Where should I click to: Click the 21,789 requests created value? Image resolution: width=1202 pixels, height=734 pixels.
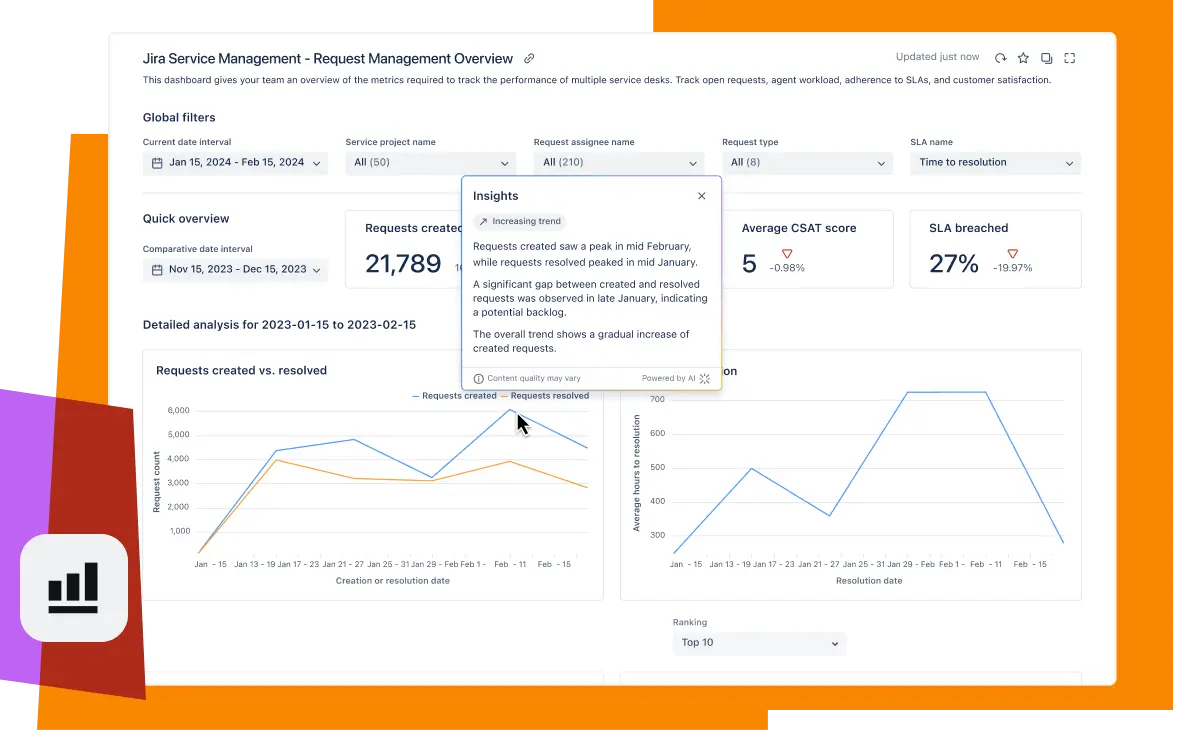coord(403,263)
